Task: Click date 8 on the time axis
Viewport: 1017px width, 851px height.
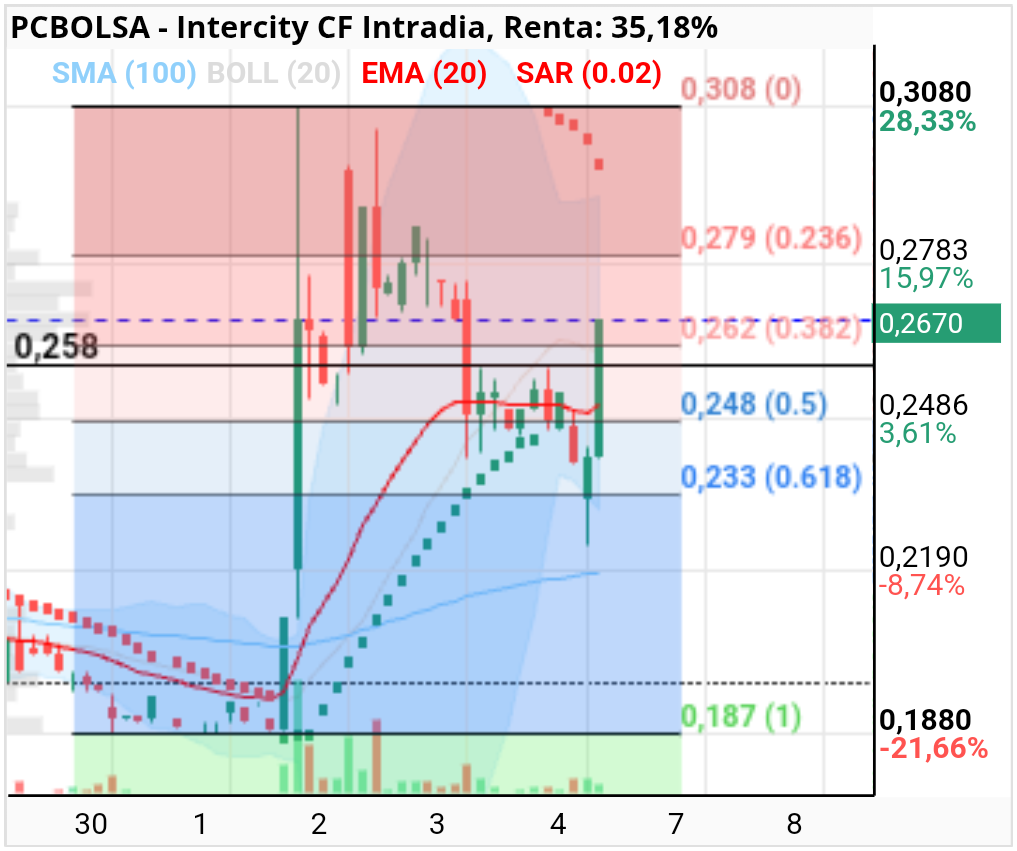Action: [794, 824]
